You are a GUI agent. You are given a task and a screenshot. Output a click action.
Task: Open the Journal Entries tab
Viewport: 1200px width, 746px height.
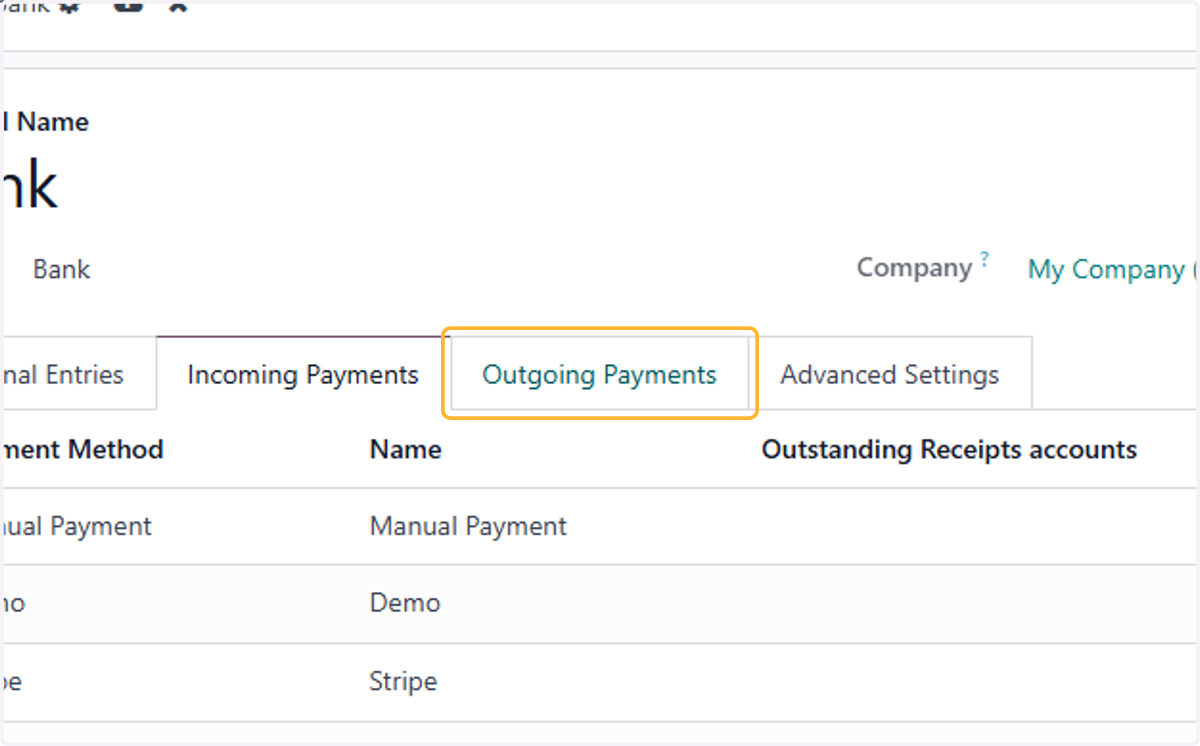click(78, 374)
